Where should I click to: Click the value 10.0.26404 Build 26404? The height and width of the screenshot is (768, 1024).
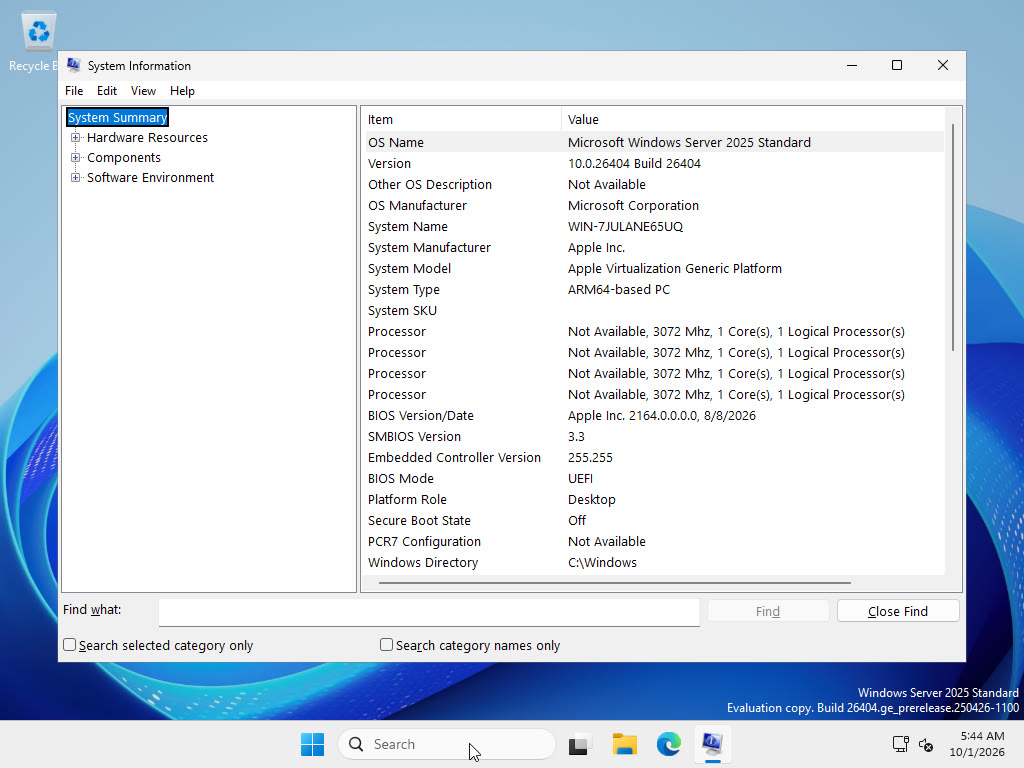pos(634,163)
